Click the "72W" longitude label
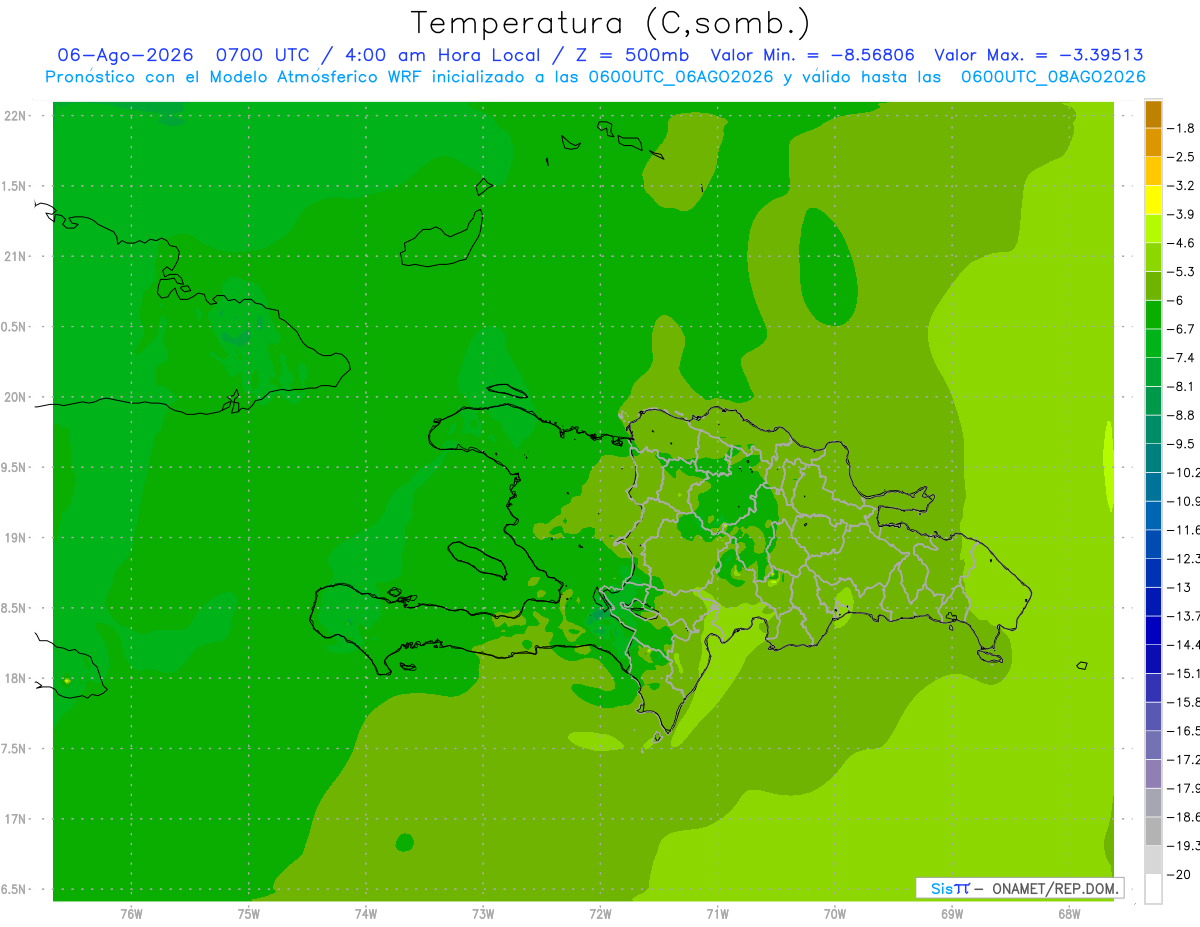 pos(600,914)
